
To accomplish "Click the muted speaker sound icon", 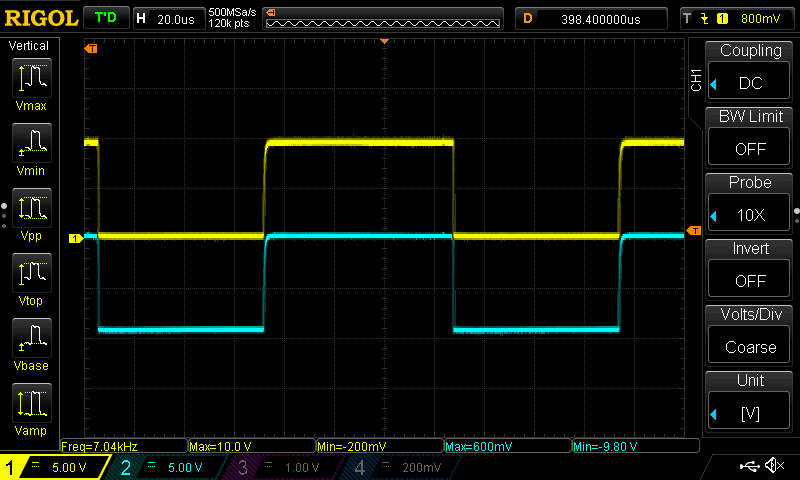I will tap(774, 465).
